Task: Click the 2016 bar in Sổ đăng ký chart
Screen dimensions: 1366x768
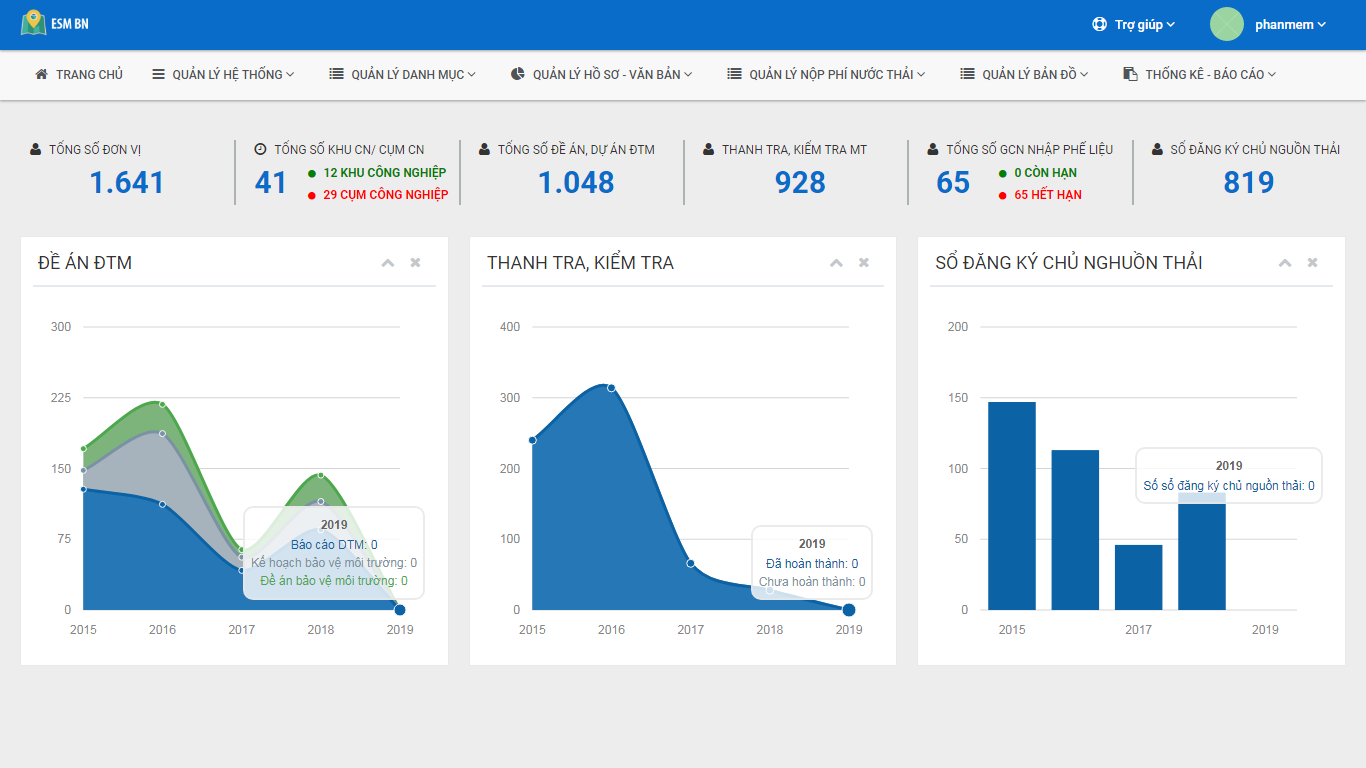Action: (1075, 530)
